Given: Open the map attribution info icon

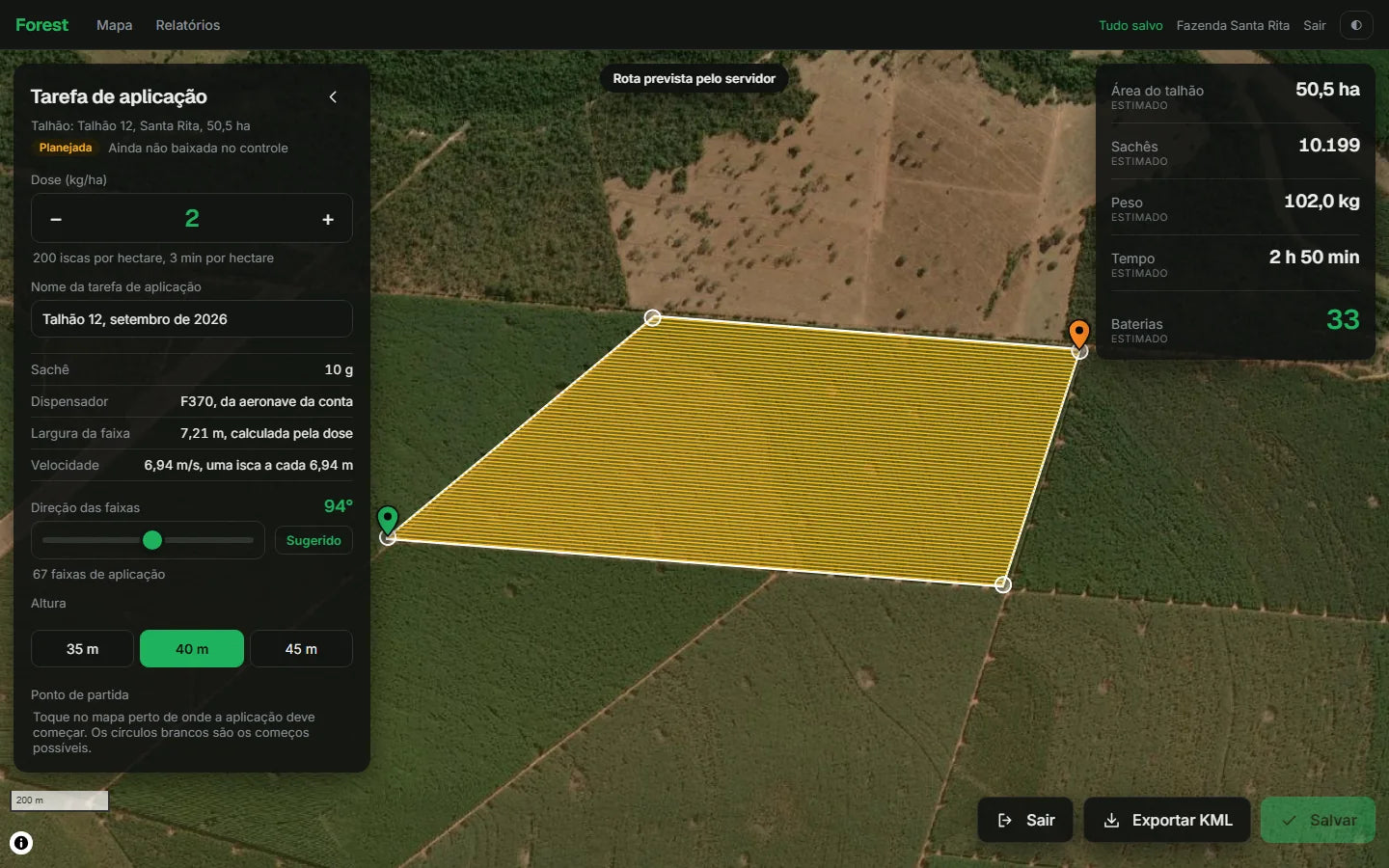Looking at the screenshot, I should [21, 843].
